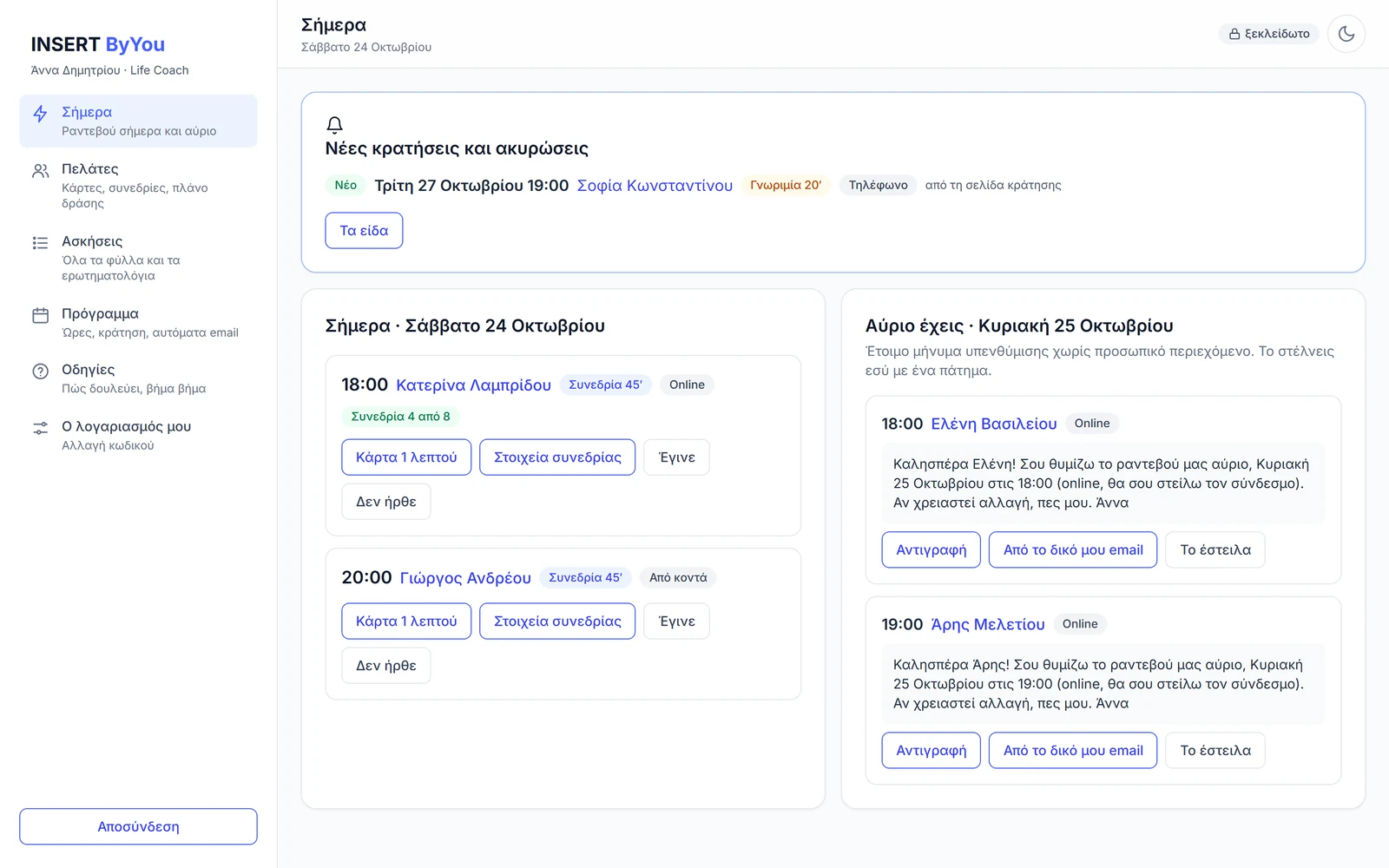Select Οδηγίες in the sidebar

pyautogui.click(x=138, y=378)
